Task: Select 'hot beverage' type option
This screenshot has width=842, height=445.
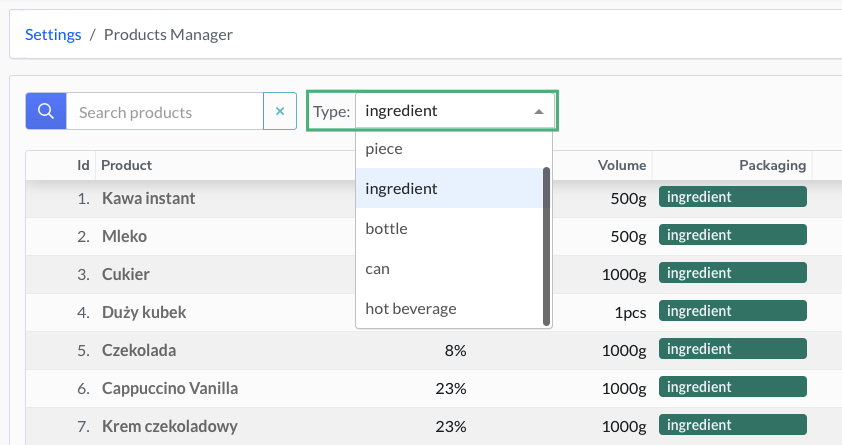Action: [x=410, y=308]
